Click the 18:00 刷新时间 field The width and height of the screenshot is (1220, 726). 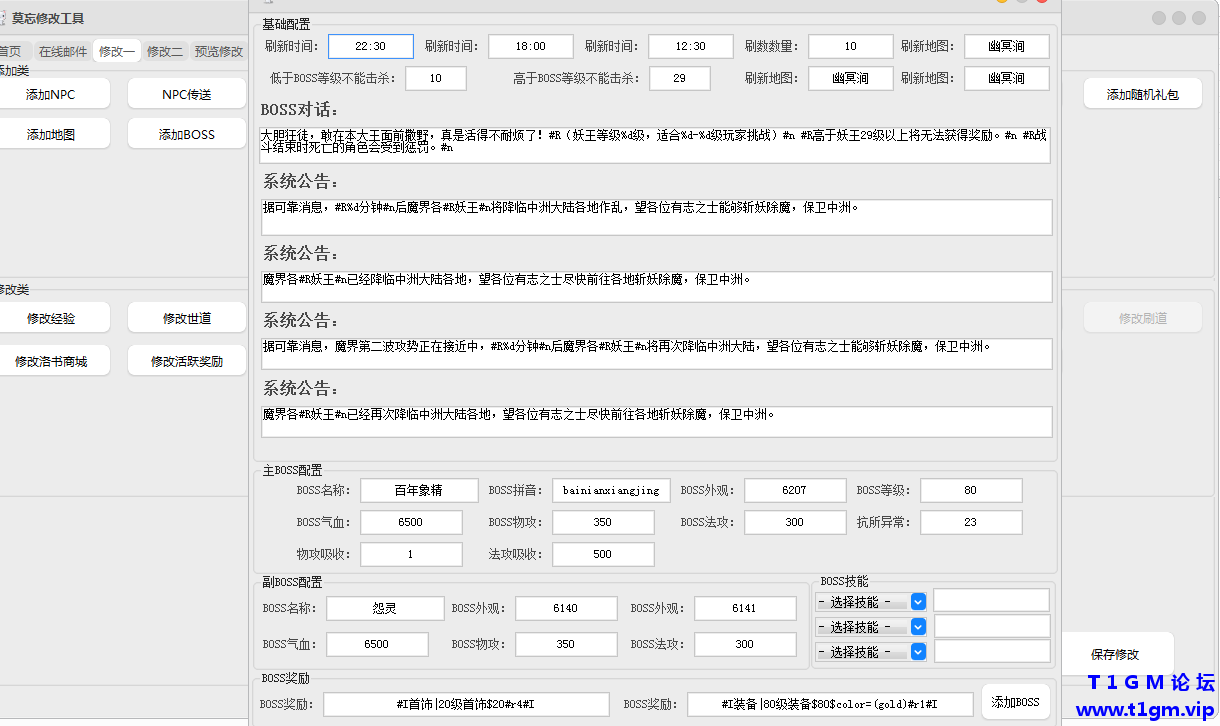[531, 46]
